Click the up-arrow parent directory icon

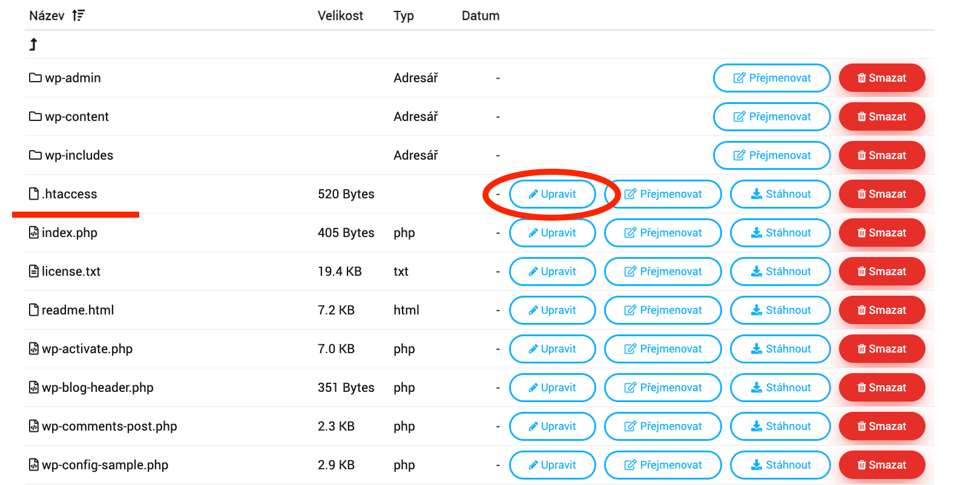(34, 44)
